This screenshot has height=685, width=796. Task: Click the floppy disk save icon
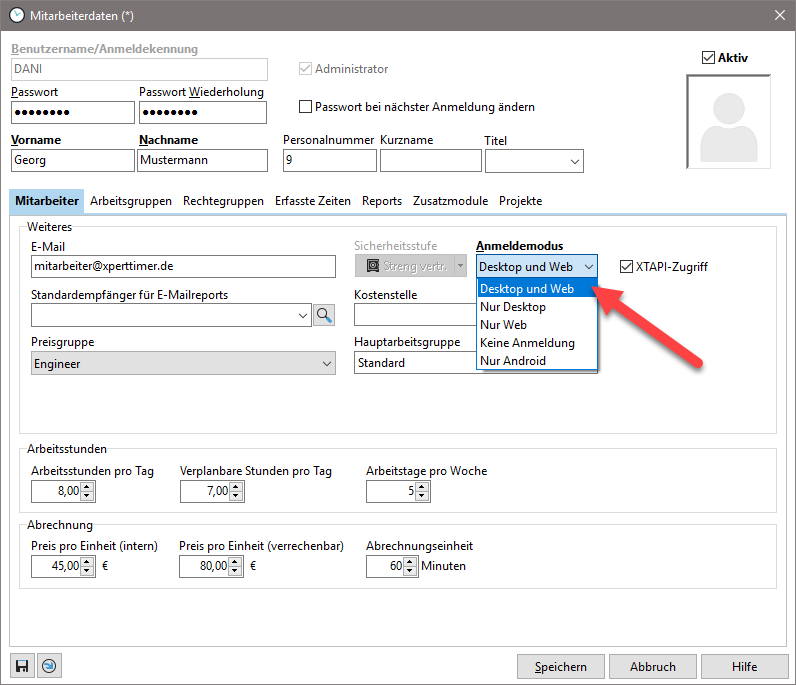22,666
